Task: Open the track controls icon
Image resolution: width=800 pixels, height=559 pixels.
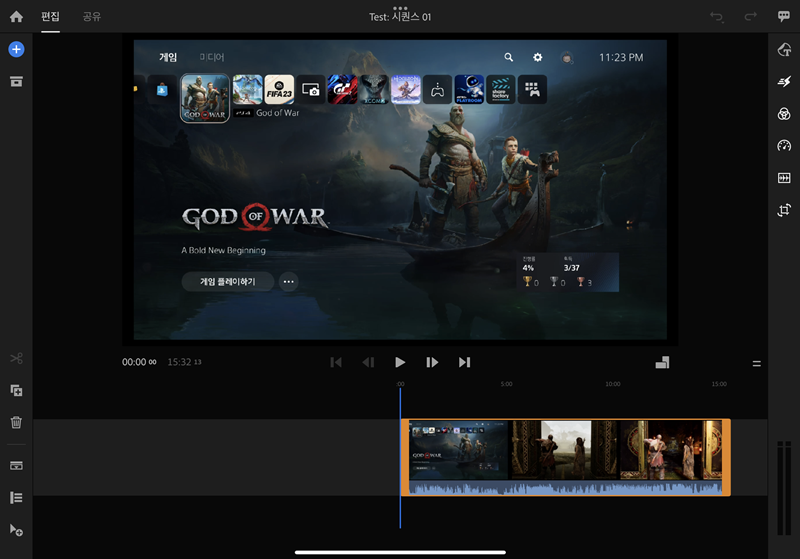Action: click(16, 466)
